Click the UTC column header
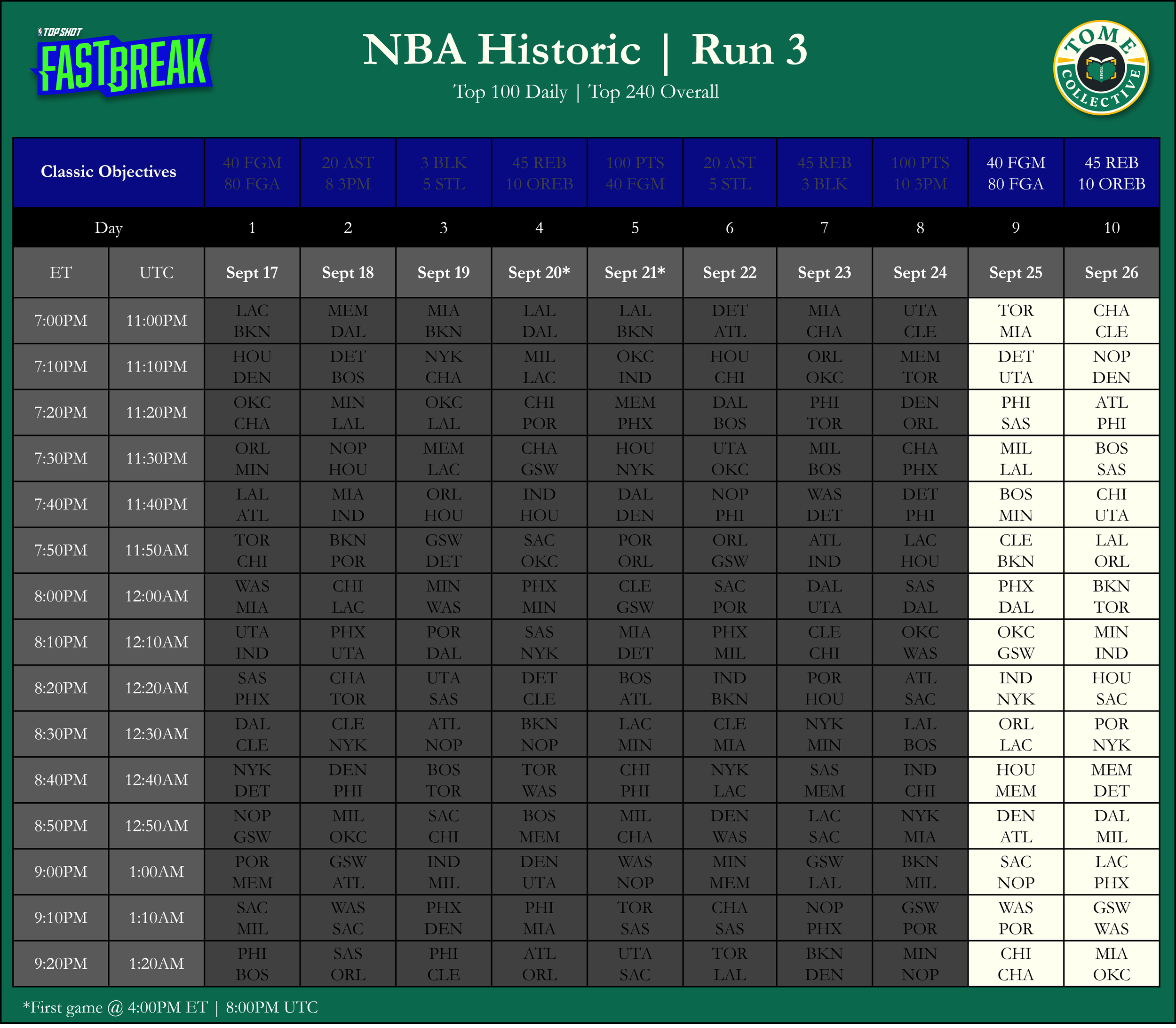The width and height of the screenshot is (1176, 1028). click(157, 272)
